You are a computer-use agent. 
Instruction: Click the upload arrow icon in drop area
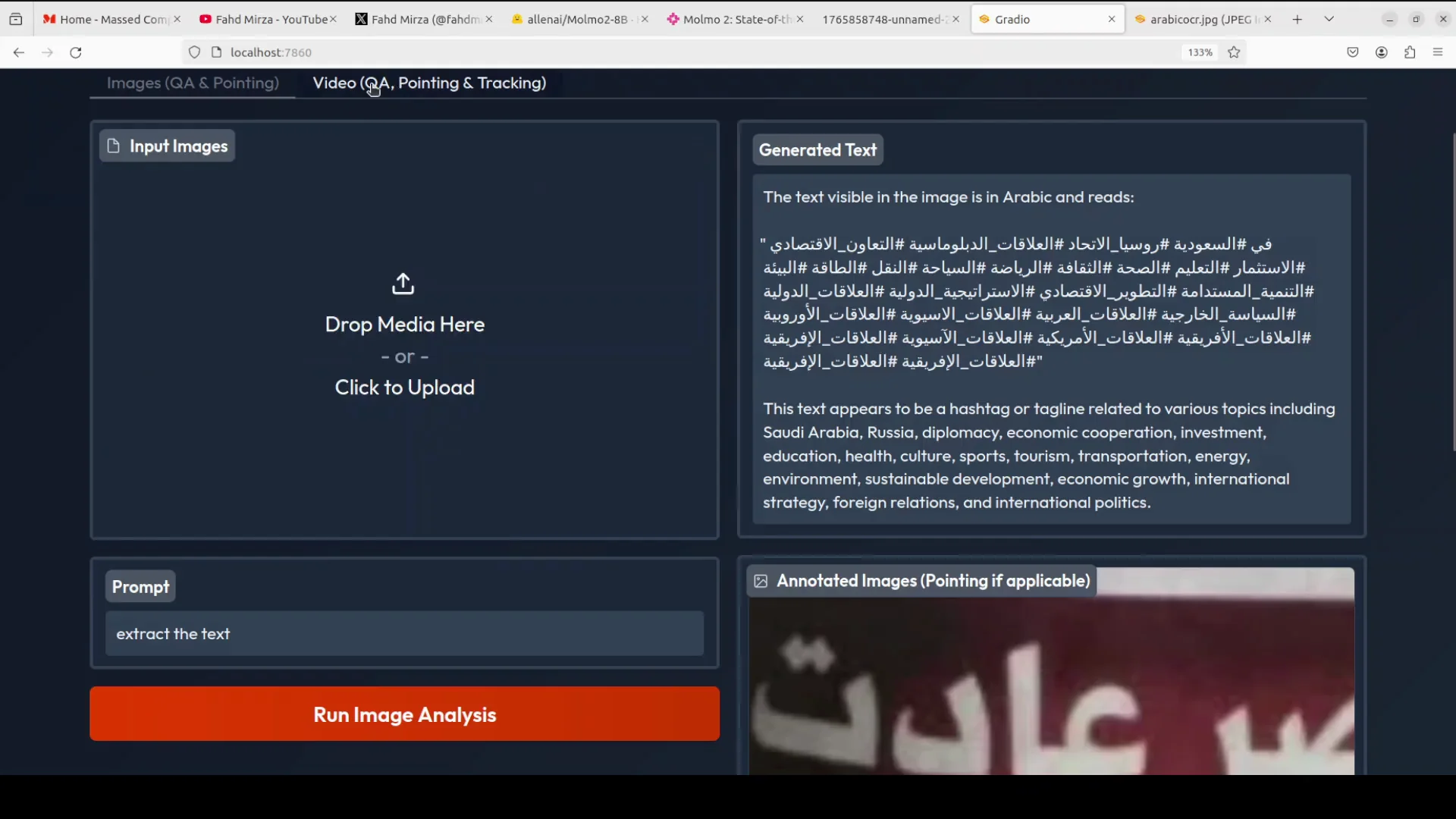tap(403, 284)
